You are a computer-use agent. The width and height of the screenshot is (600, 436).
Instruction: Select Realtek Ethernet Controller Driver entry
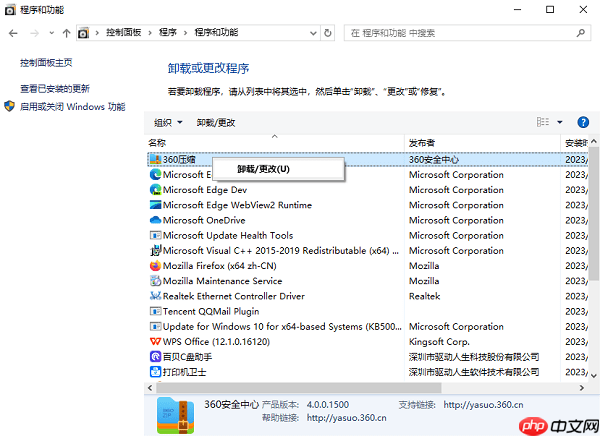tap(367, 296)
